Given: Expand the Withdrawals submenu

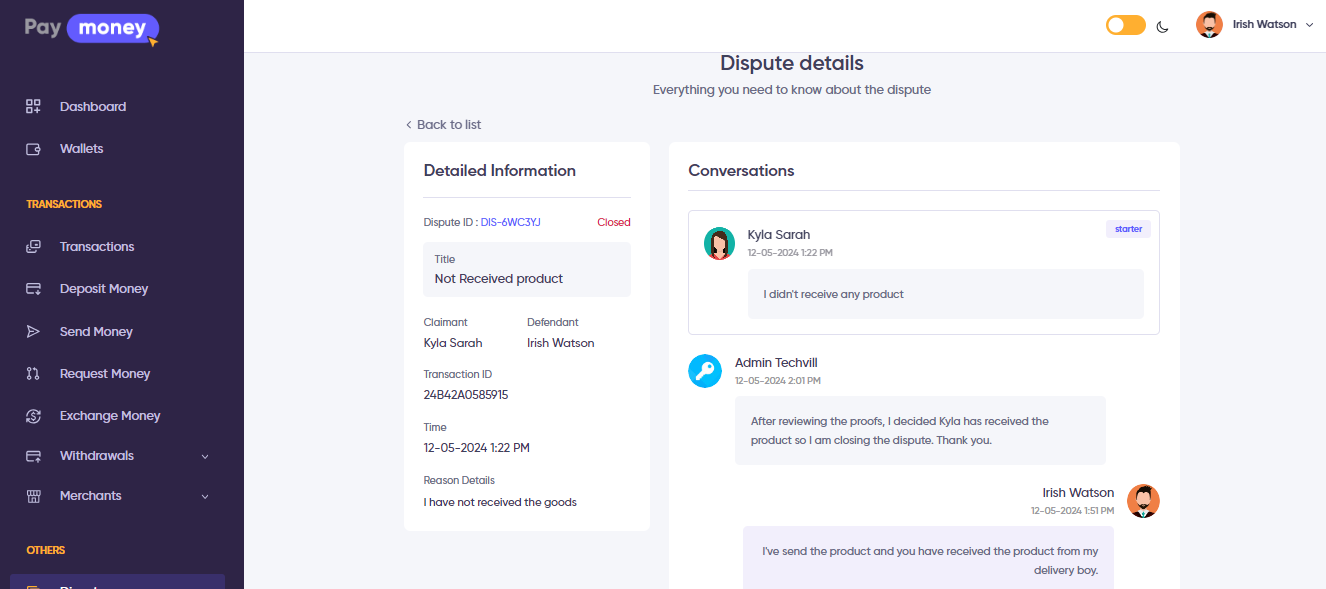Looking at the screenshot, I should point(205,457).
